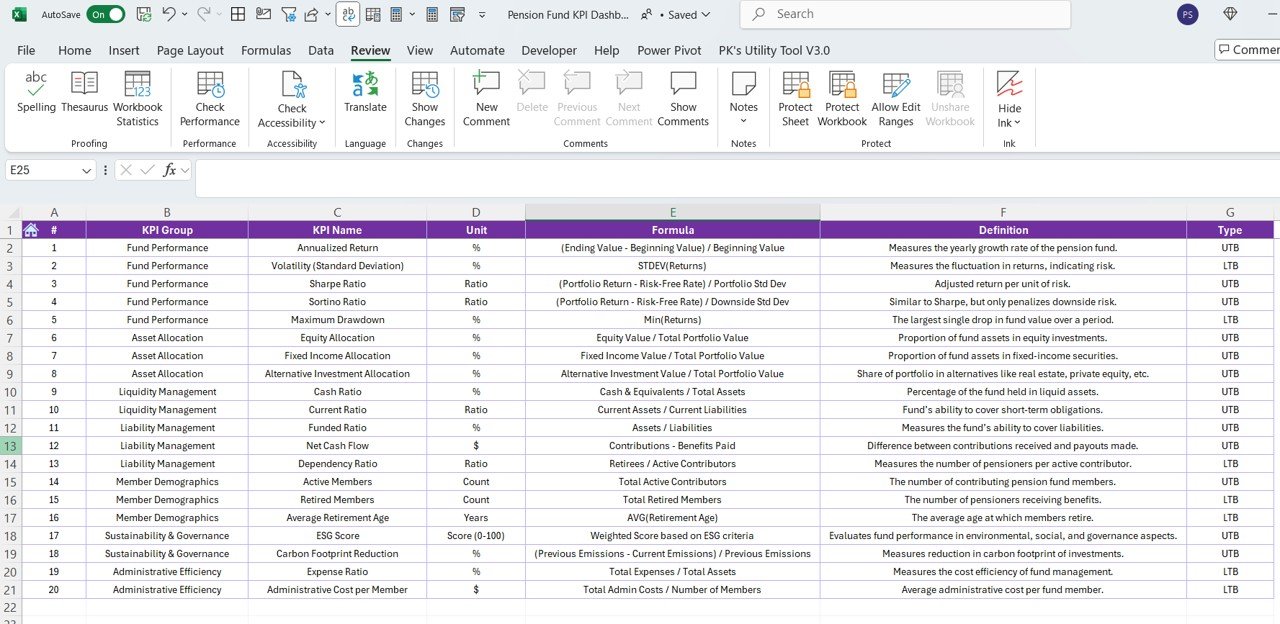Open the Saved status dropdown in title bar
The image size is (1280, 624).
tap(686, 15)
